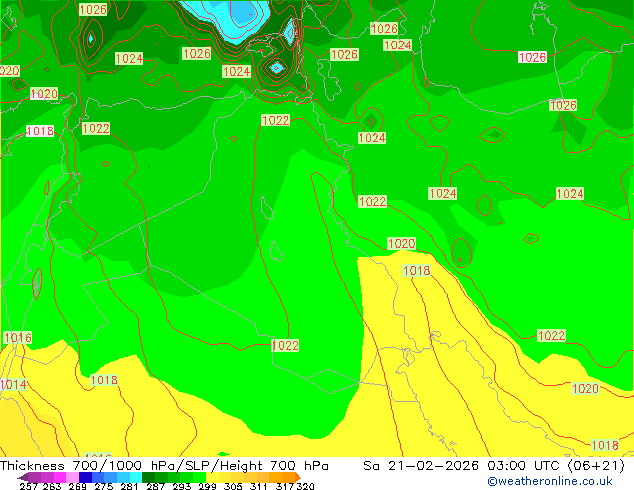Select the legend value 281
This screenshot has height=490, width=634.
tap(129, 486)
